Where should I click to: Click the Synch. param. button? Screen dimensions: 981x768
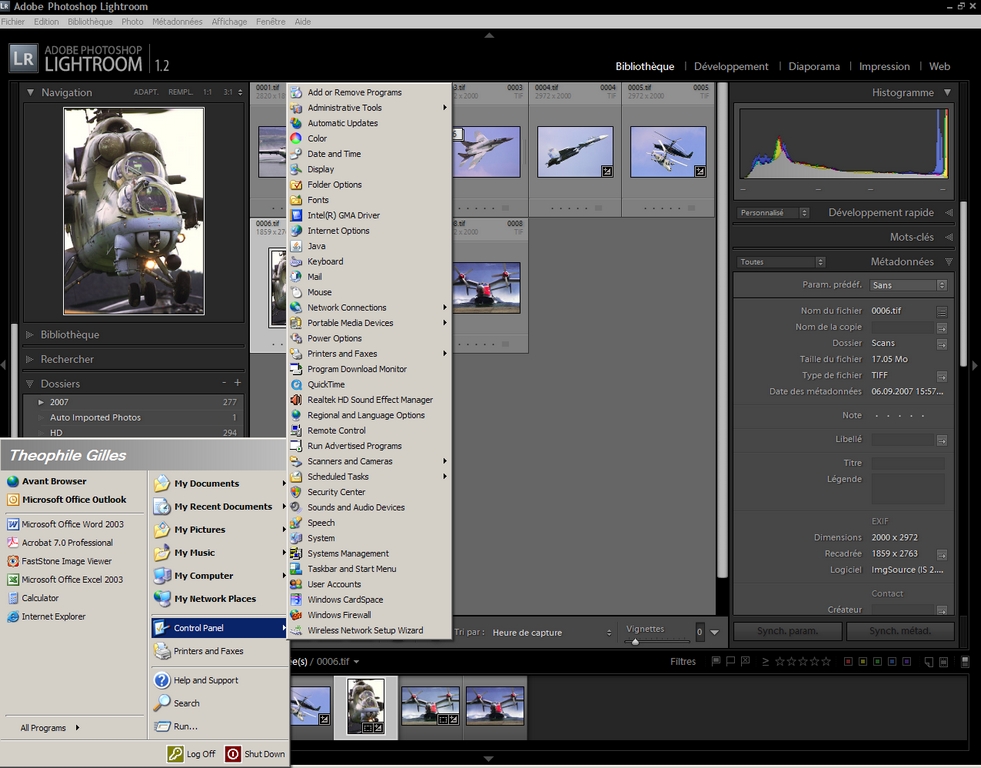pyautogui.click(x=787, y=631)
